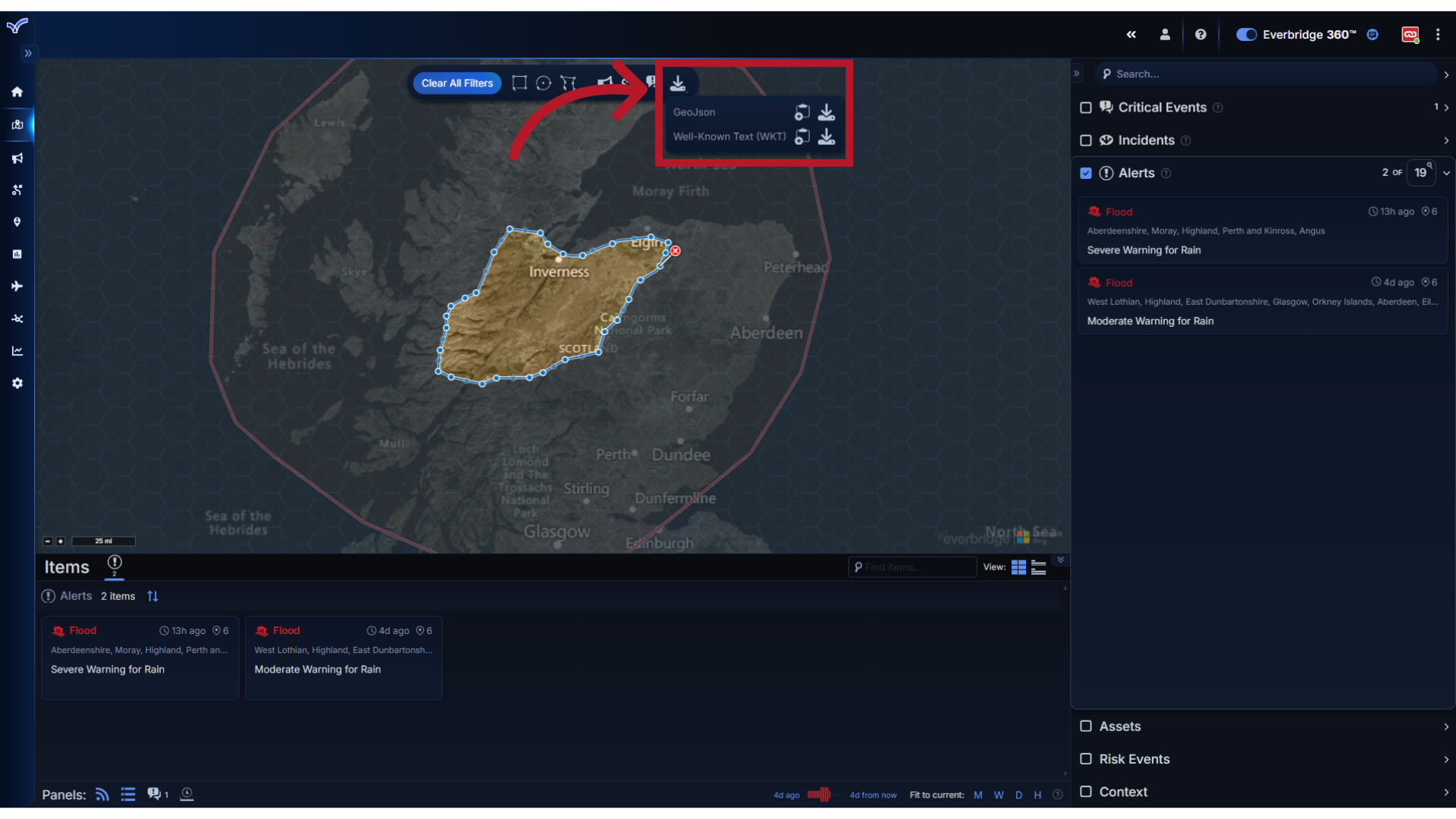Set timeline fit to W (week)
The height and width of the screenshot is (819, 1456).
coord(999,795)
